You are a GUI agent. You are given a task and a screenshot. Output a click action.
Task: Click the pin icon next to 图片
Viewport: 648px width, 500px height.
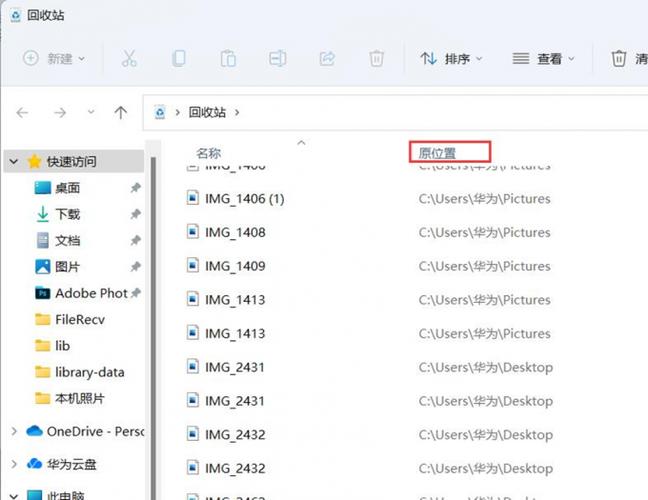tap(136, 267)
